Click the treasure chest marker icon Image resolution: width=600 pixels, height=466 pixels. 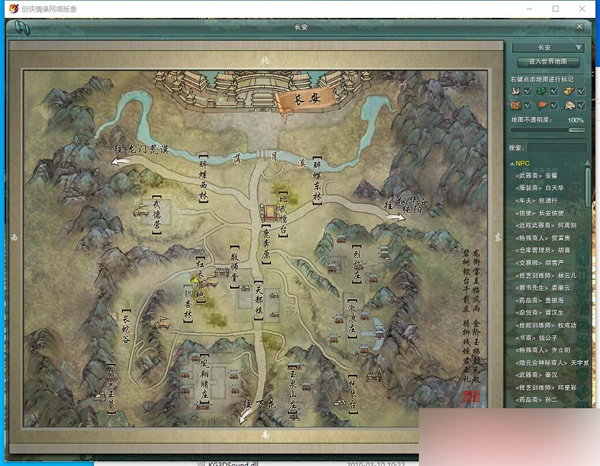tap(516, 105)
